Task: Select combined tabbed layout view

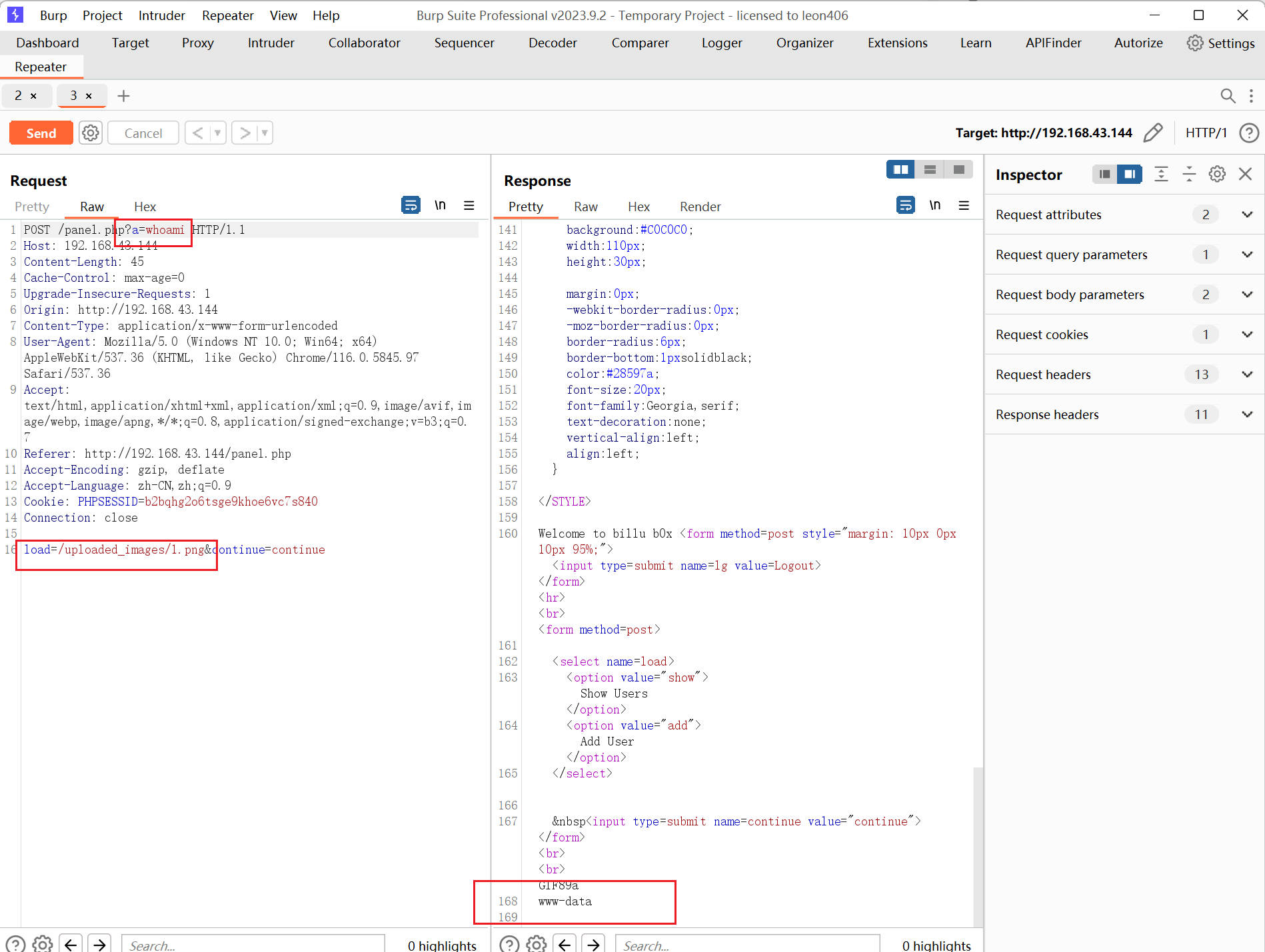Action: pyautogui.click(x=958, y=169)
